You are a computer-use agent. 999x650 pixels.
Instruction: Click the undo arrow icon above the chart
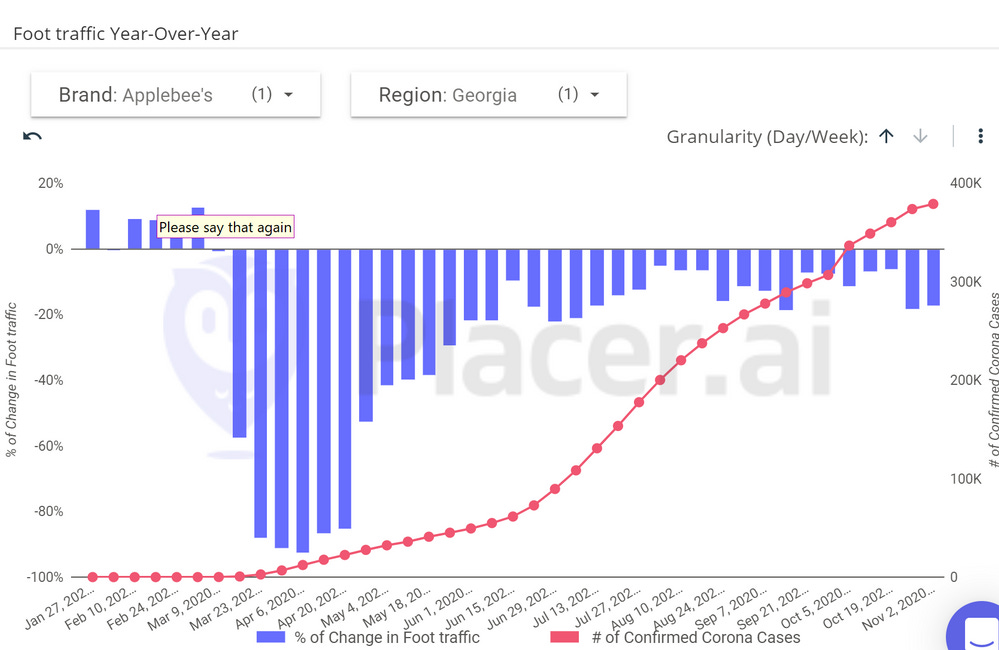point(32,136)
